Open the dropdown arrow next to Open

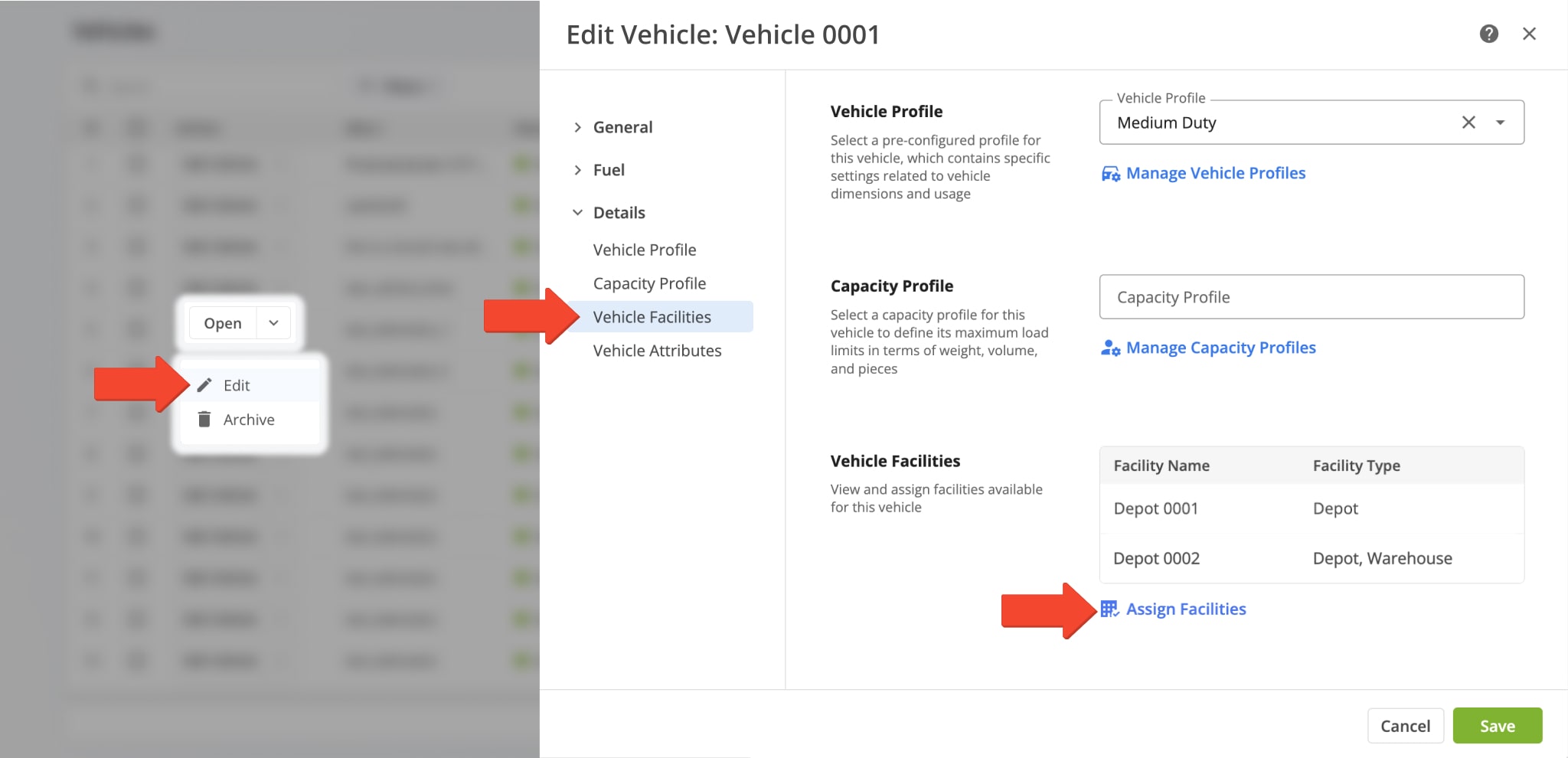point(273,323)
